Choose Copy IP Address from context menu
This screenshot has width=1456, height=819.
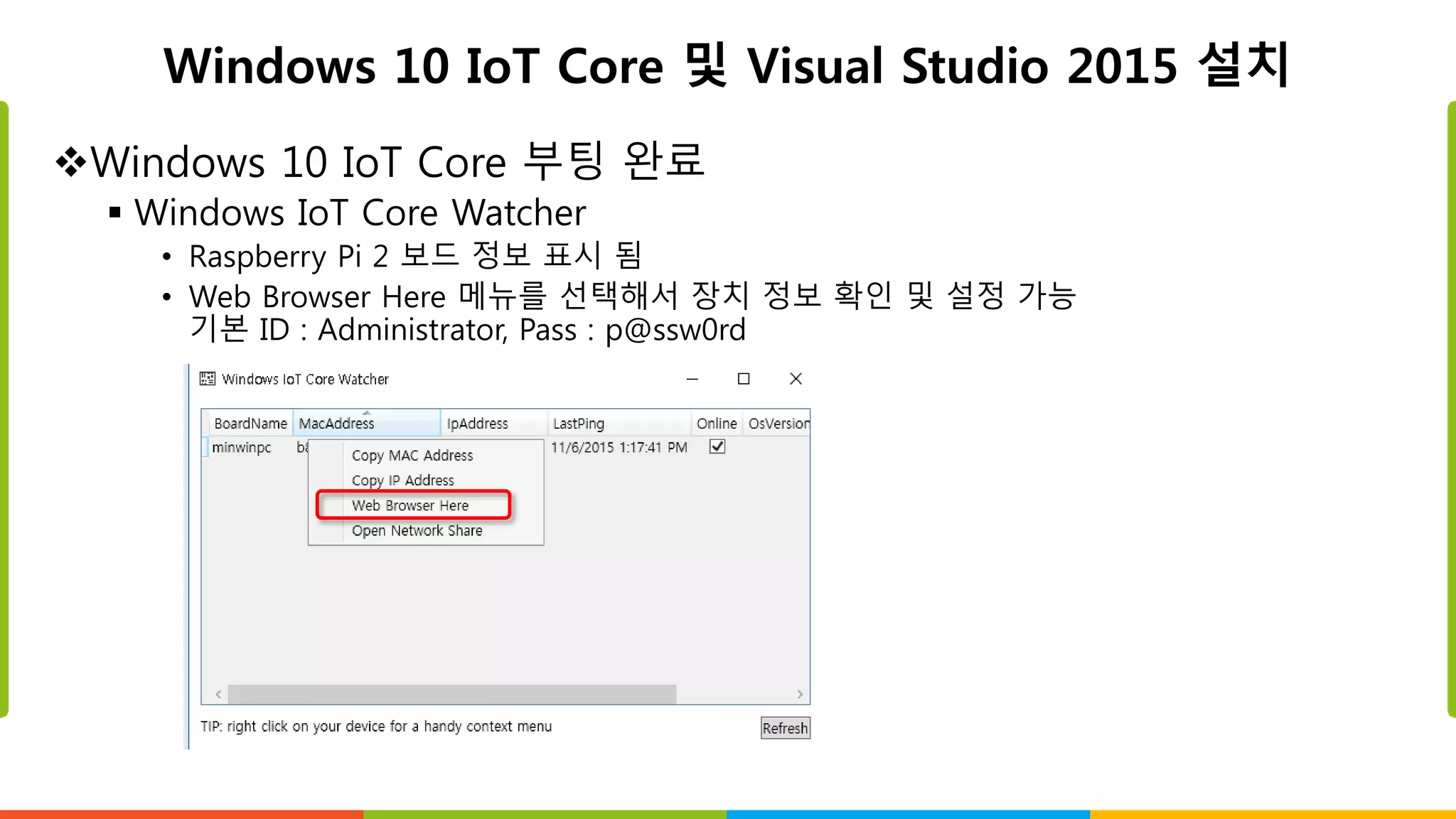pos(402,481)
